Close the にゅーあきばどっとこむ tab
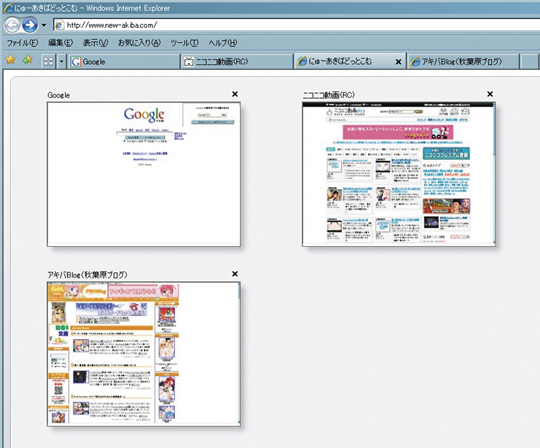The image size is (540, 448). pyautogui.click(x=398, y=62)
